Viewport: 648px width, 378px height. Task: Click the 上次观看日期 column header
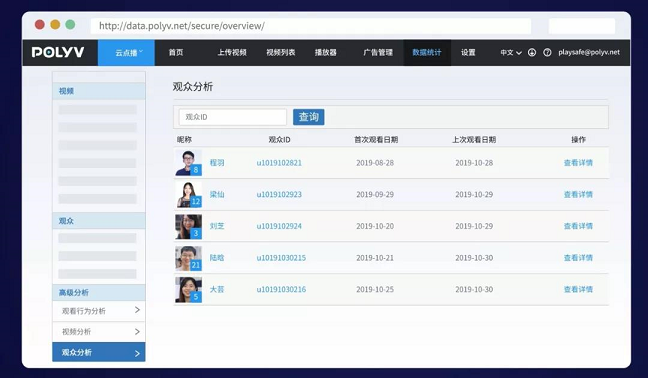coord(474,140)
